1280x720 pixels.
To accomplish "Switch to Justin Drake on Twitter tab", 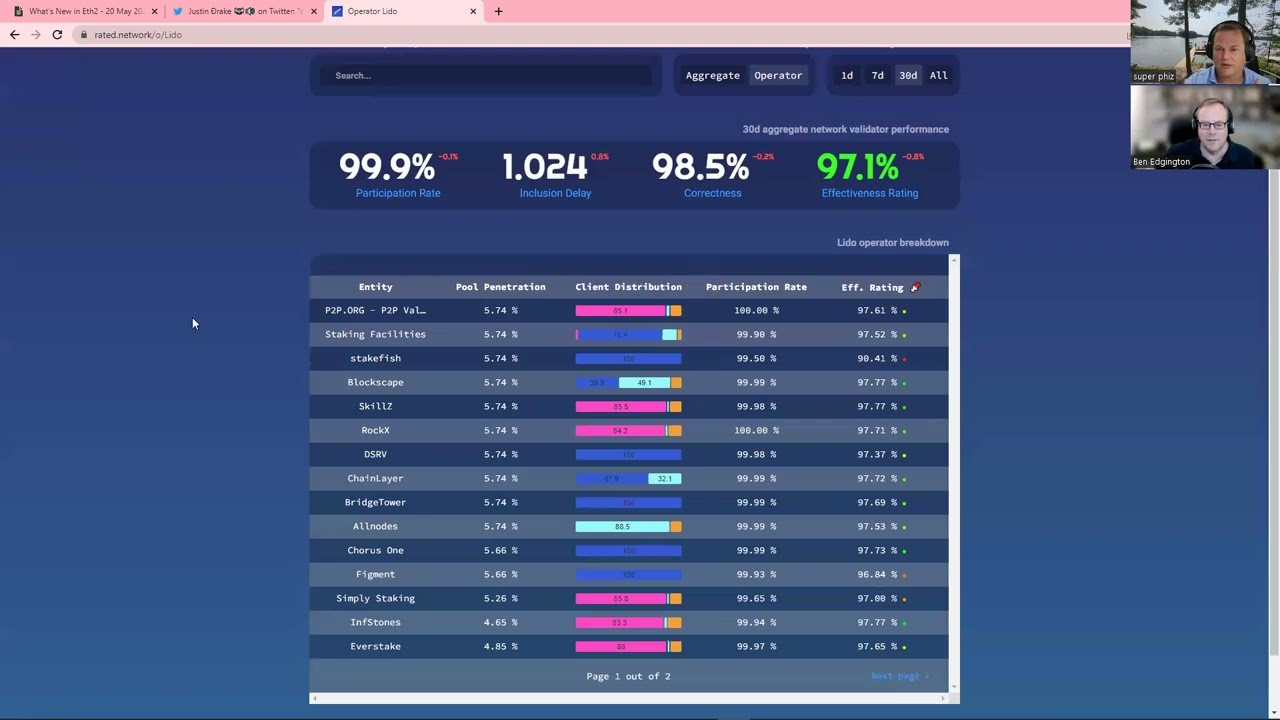I will coord(245,11).
